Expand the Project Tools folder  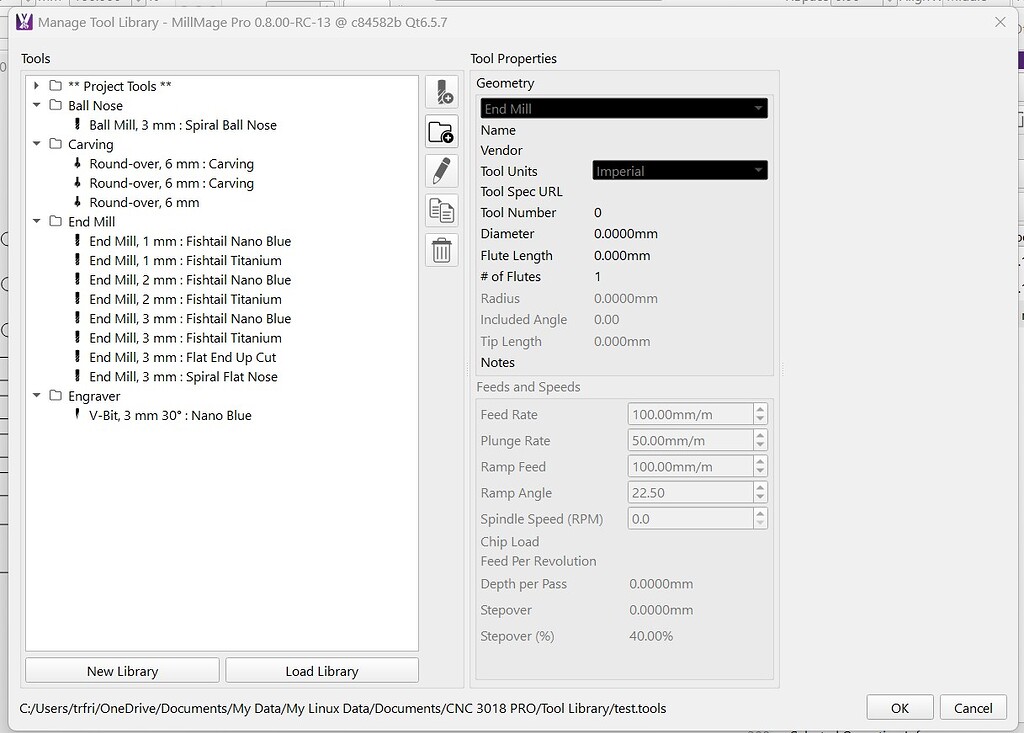pyautogui.click(x=37, y=86)
